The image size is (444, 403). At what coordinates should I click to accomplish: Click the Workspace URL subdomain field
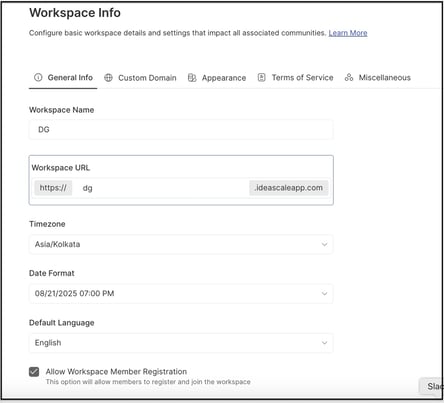(x=161, y=188)
